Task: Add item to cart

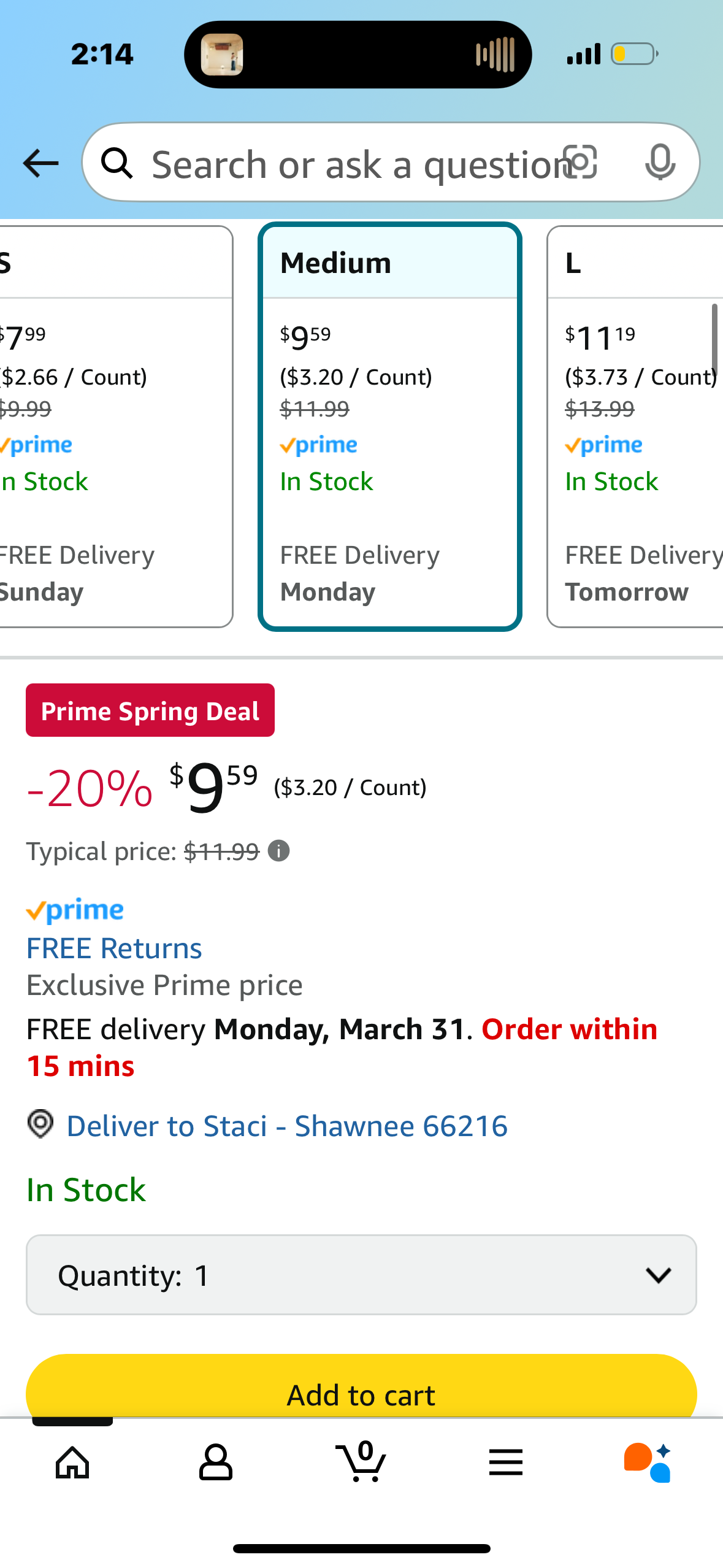Action: tap(361, 1391)
